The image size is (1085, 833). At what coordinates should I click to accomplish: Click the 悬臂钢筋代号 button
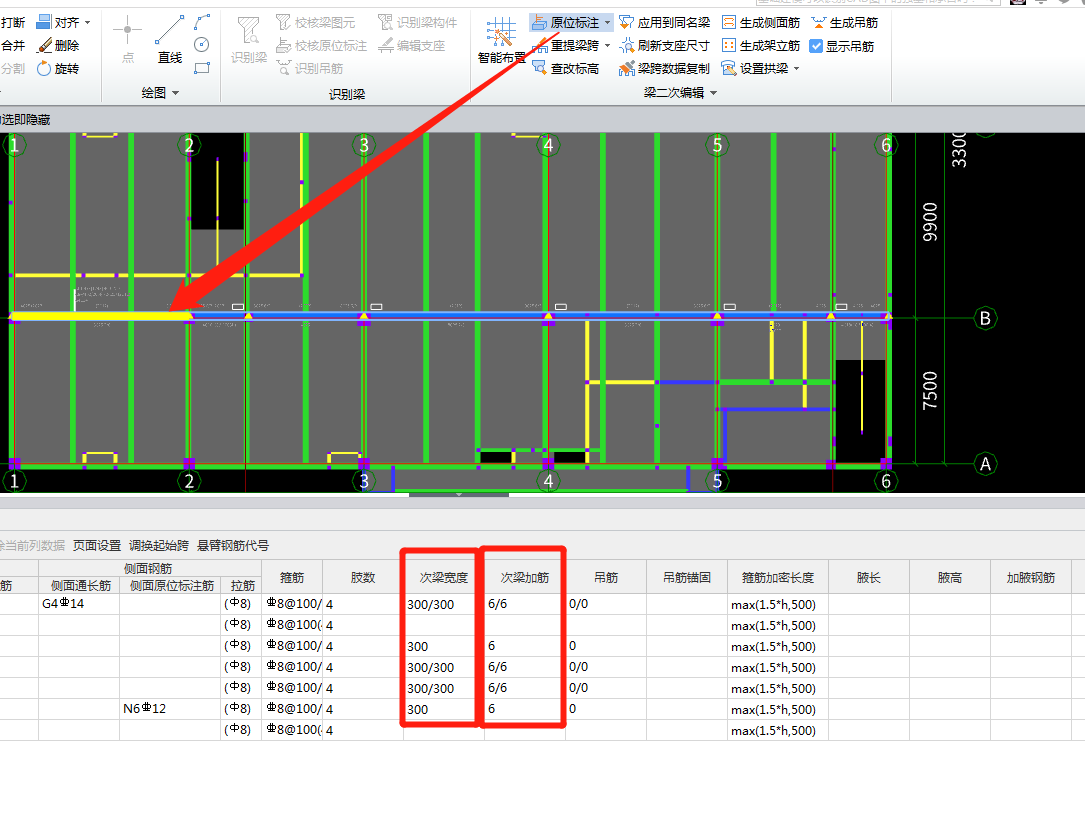tap(232, 546)
